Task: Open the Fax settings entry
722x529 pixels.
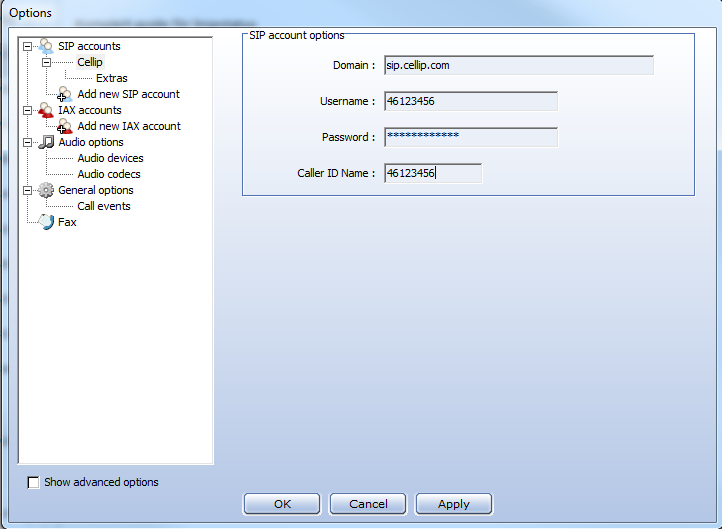Action: [x=67, y=222]
